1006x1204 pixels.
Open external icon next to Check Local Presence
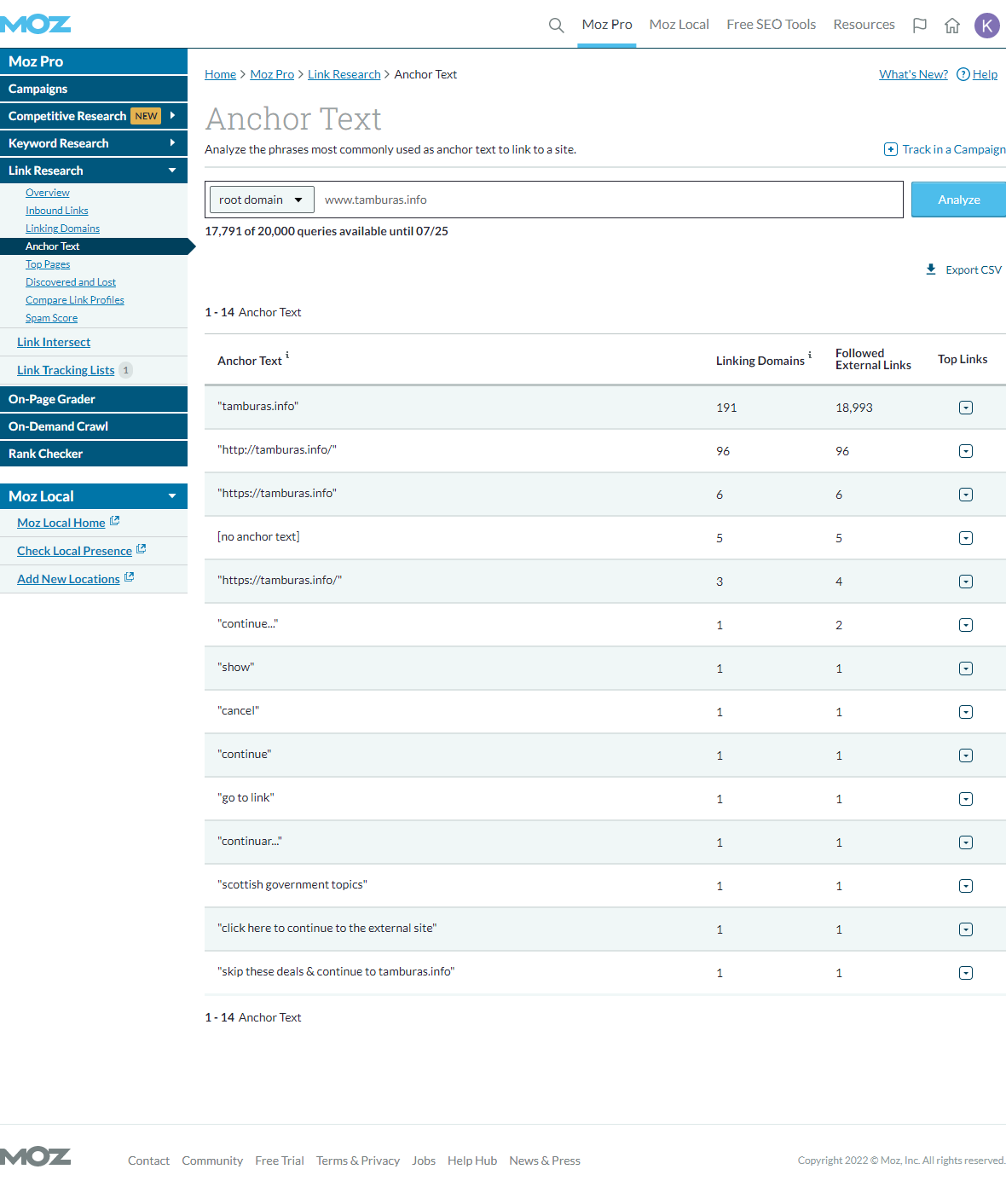[142, 549]
